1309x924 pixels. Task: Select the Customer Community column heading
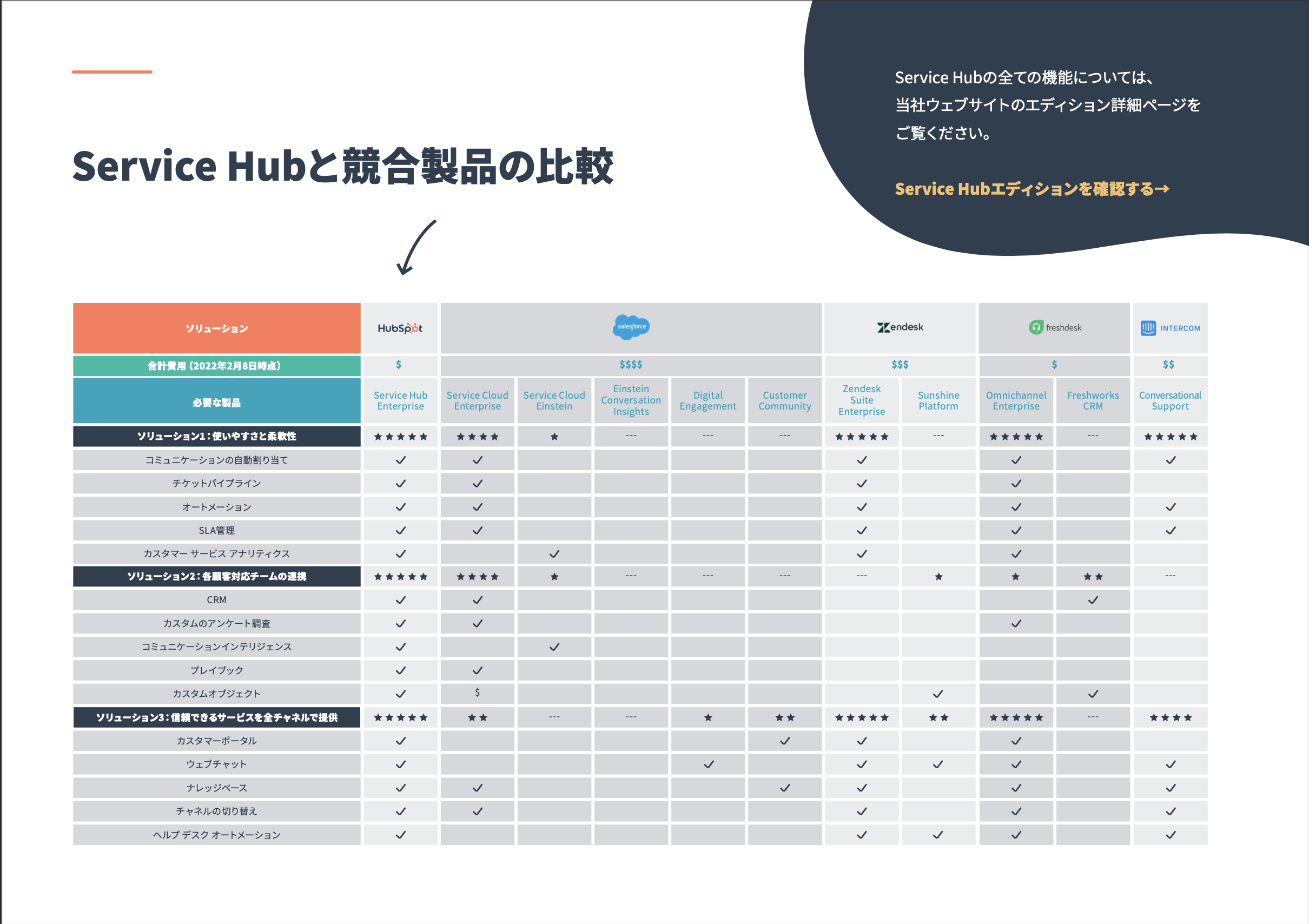784,400
